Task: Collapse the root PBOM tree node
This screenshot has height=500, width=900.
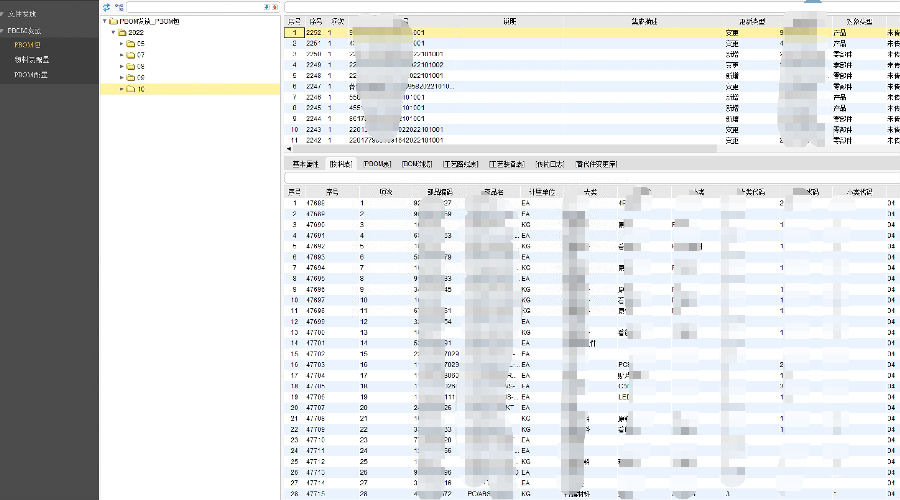Action: [x=104, y=21]
